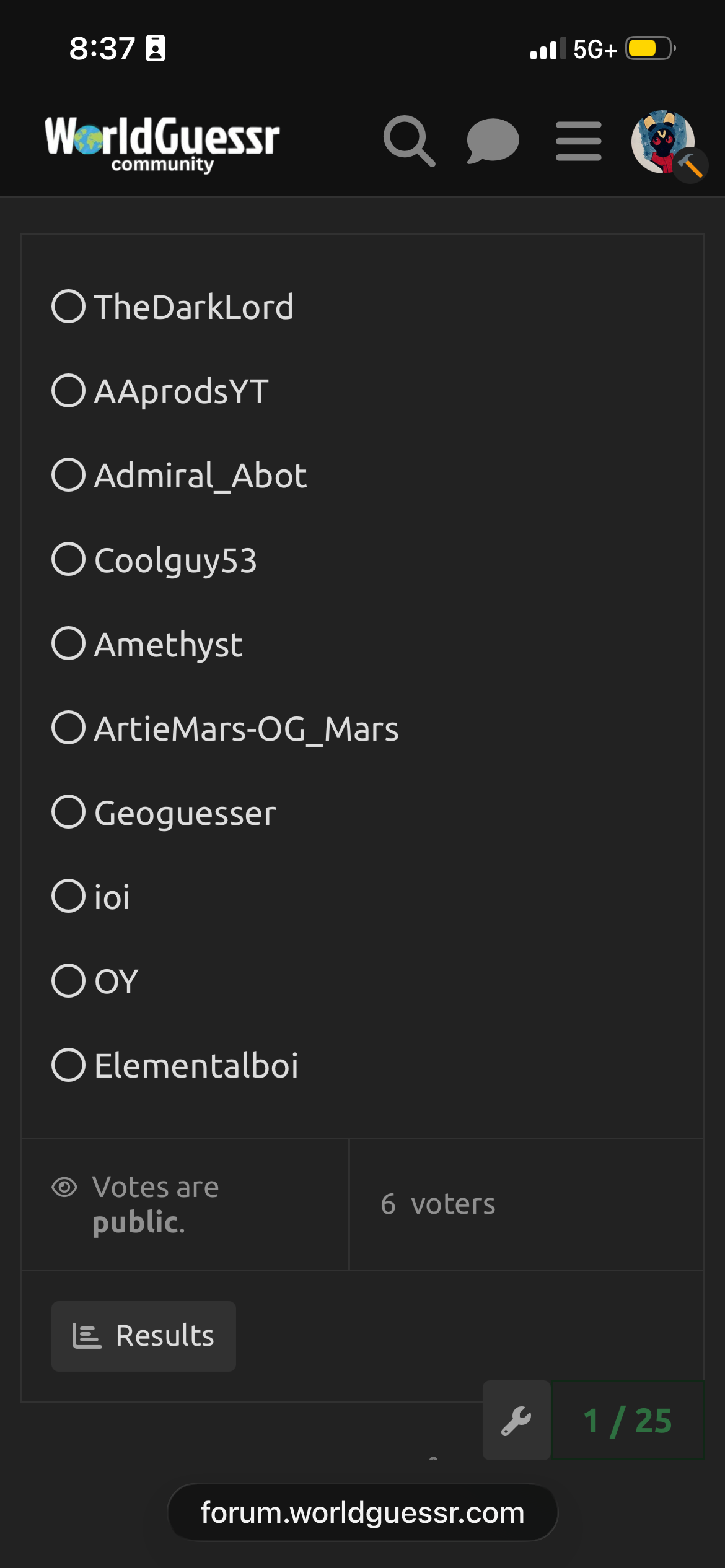The height and width of the screenshot is (1568, 725).
Task: Vote for ArtieMars-OG_Mars
Action: pos(69,728)
